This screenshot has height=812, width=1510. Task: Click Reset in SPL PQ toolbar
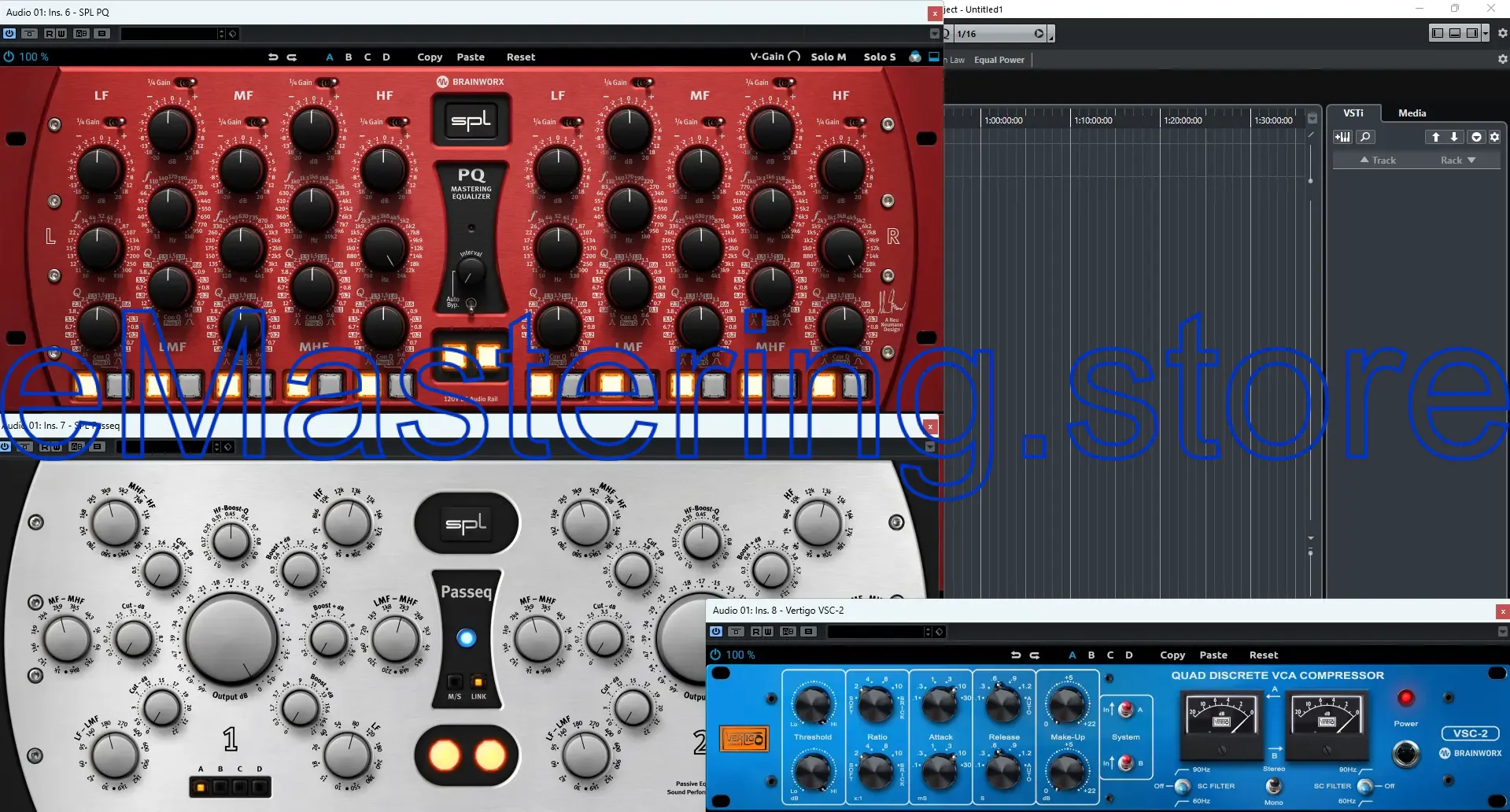tap(521, 57)
